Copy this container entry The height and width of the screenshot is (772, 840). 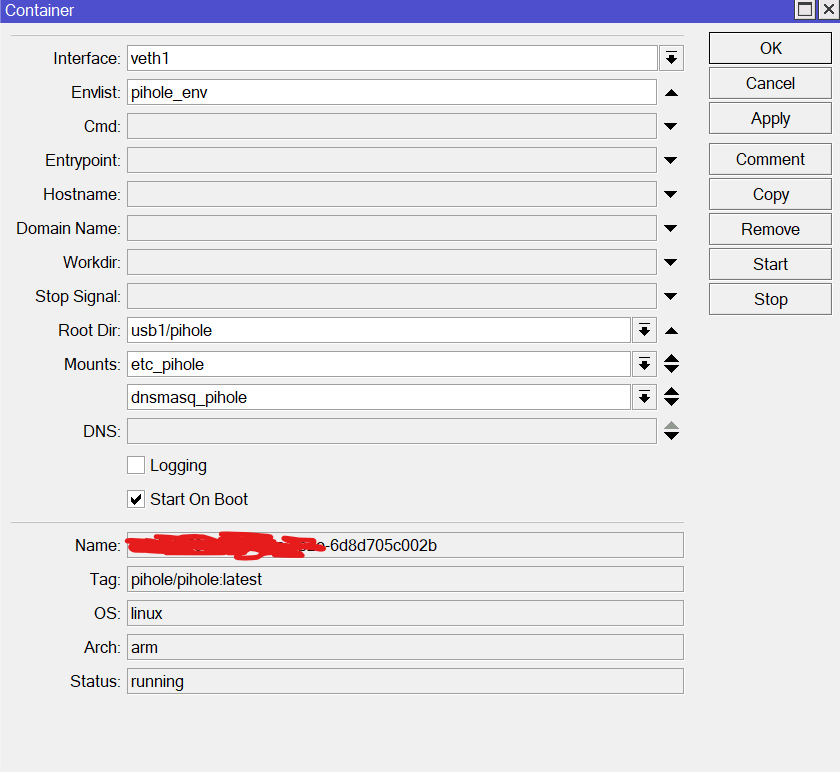coord(770,194)
